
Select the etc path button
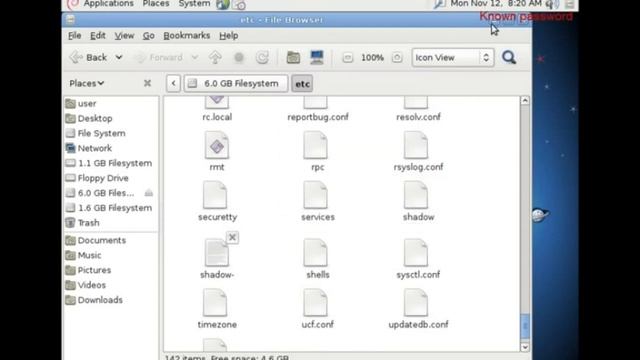(x=302, y=84)
